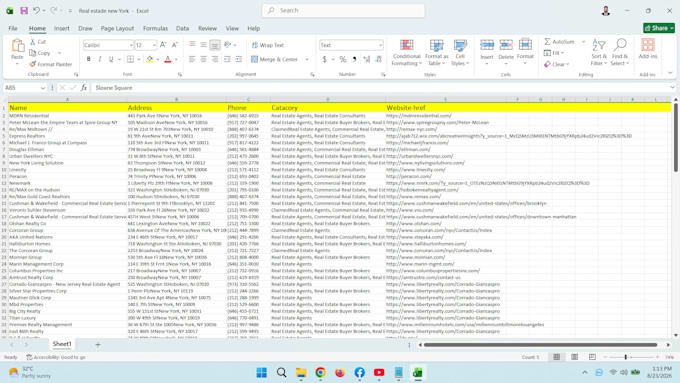Click the Orientation text angle icon
The height and width of the screenshot is (383, 680).
228,45
